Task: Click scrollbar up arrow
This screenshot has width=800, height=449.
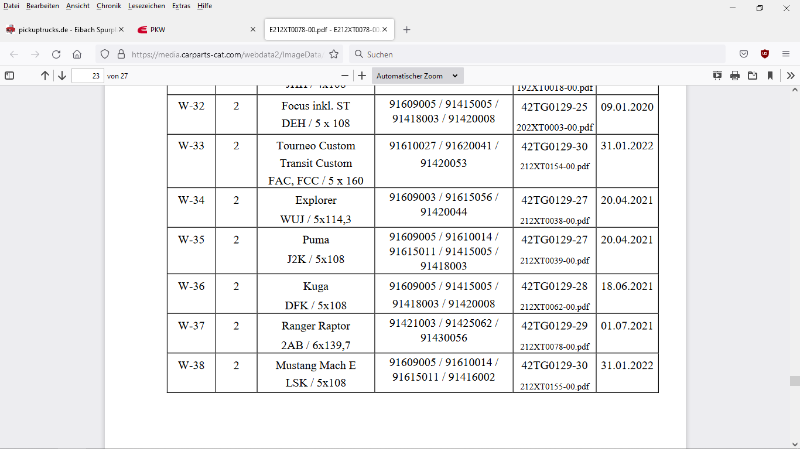Action: pyautogui.click(x=794, y=90)
